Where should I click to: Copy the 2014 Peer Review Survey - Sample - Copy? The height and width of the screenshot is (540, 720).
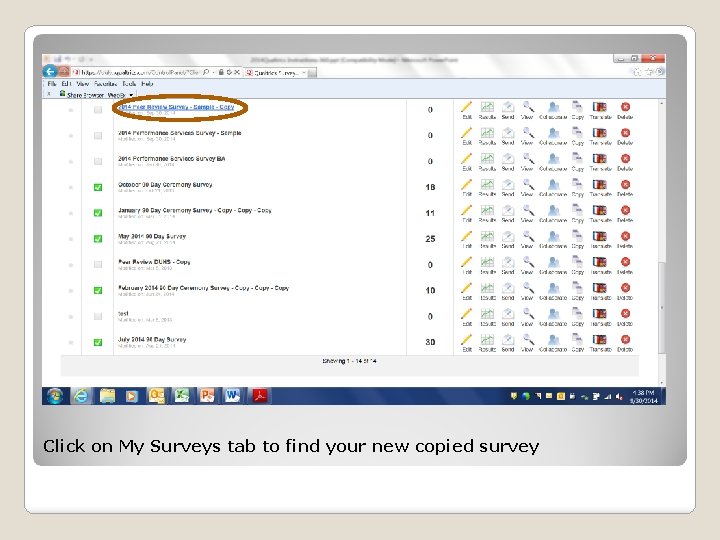coord(578,111)
